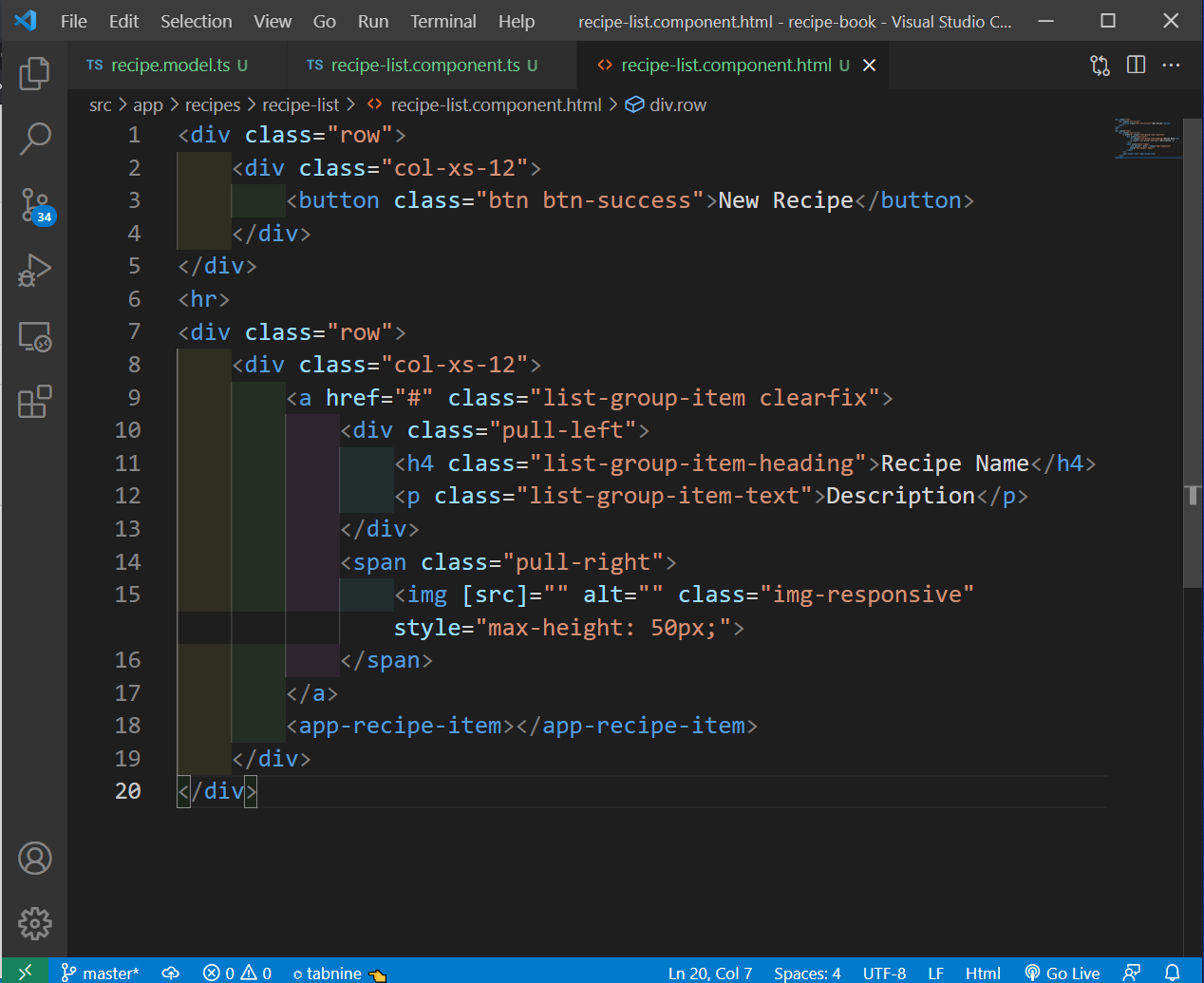Split the editor to the right
1204x983 pixels.
click(x=1136, y=65)
